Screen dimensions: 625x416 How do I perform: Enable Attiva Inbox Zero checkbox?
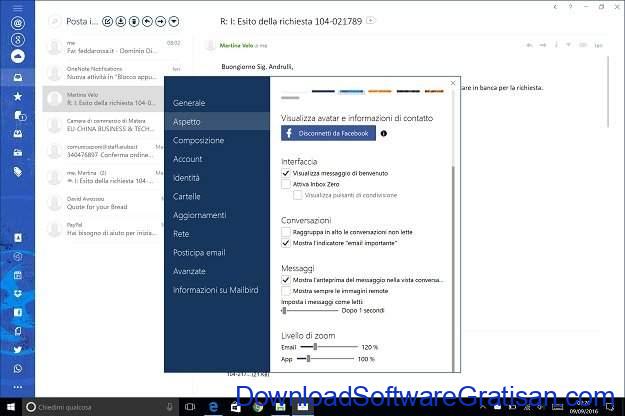[x=286, y=184]
